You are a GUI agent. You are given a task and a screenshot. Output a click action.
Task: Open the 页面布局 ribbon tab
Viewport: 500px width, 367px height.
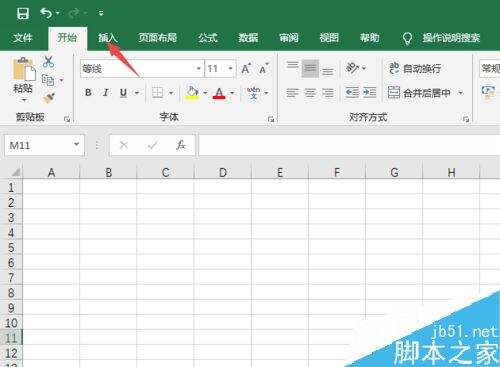pos(158,38)
